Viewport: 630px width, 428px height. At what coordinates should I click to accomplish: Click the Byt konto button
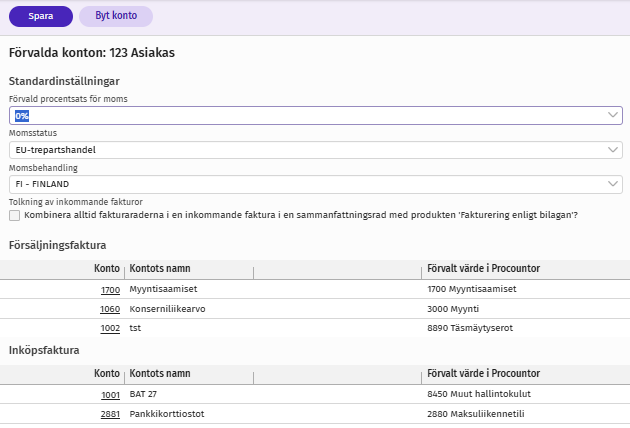coord(116,16)
